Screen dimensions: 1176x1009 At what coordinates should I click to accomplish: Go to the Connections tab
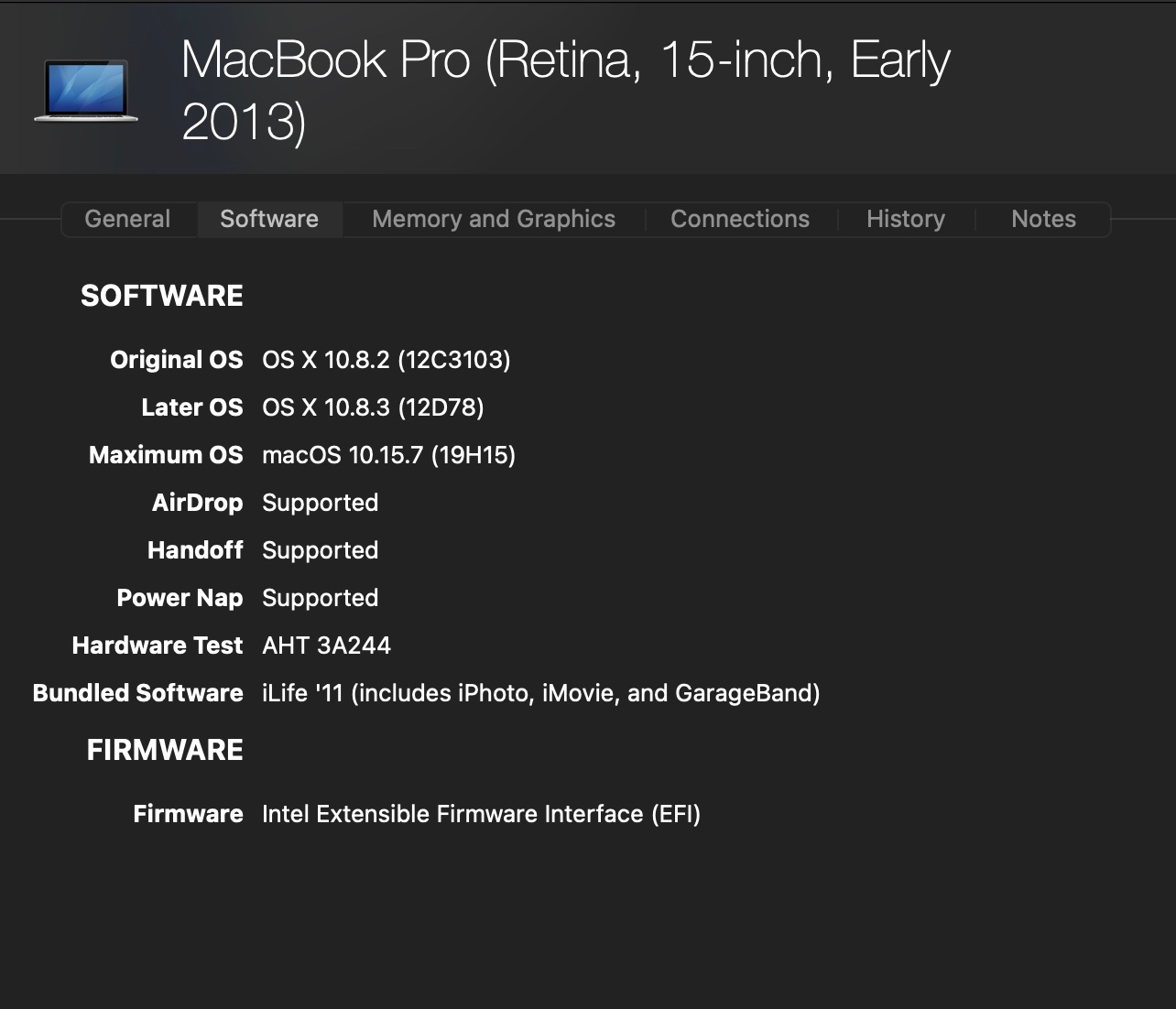(740, 219)
